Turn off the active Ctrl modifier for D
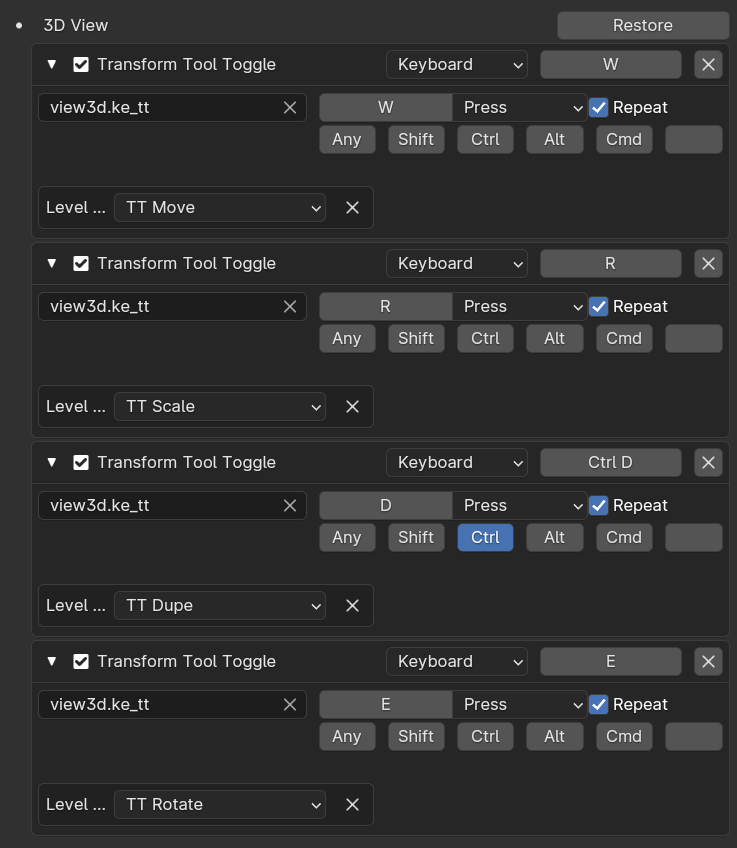This screenshot has width=737, height=848. [x=485, y=538]
